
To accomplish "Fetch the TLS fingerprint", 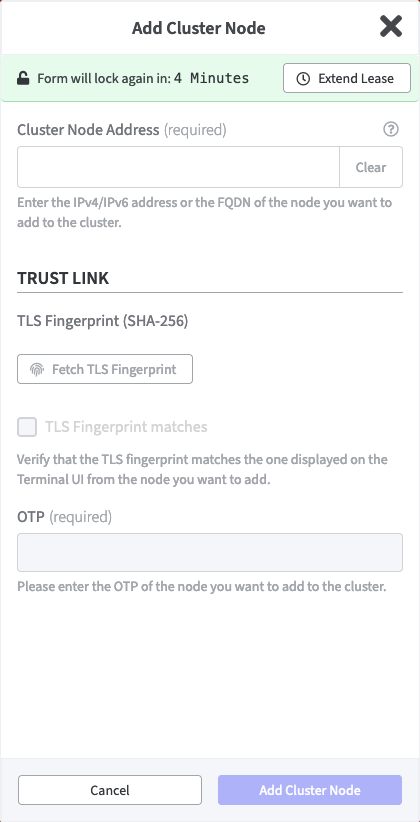I will [105, 369].
